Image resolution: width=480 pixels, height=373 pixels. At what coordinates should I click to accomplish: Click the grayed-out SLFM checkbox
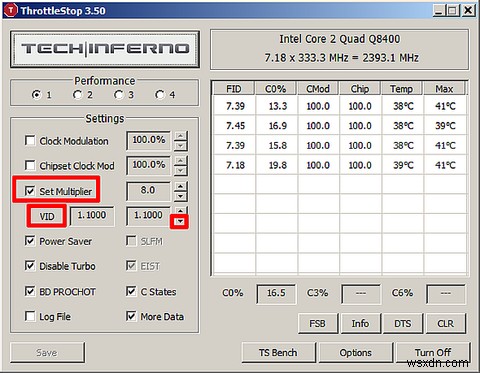[x=131, y=241]
